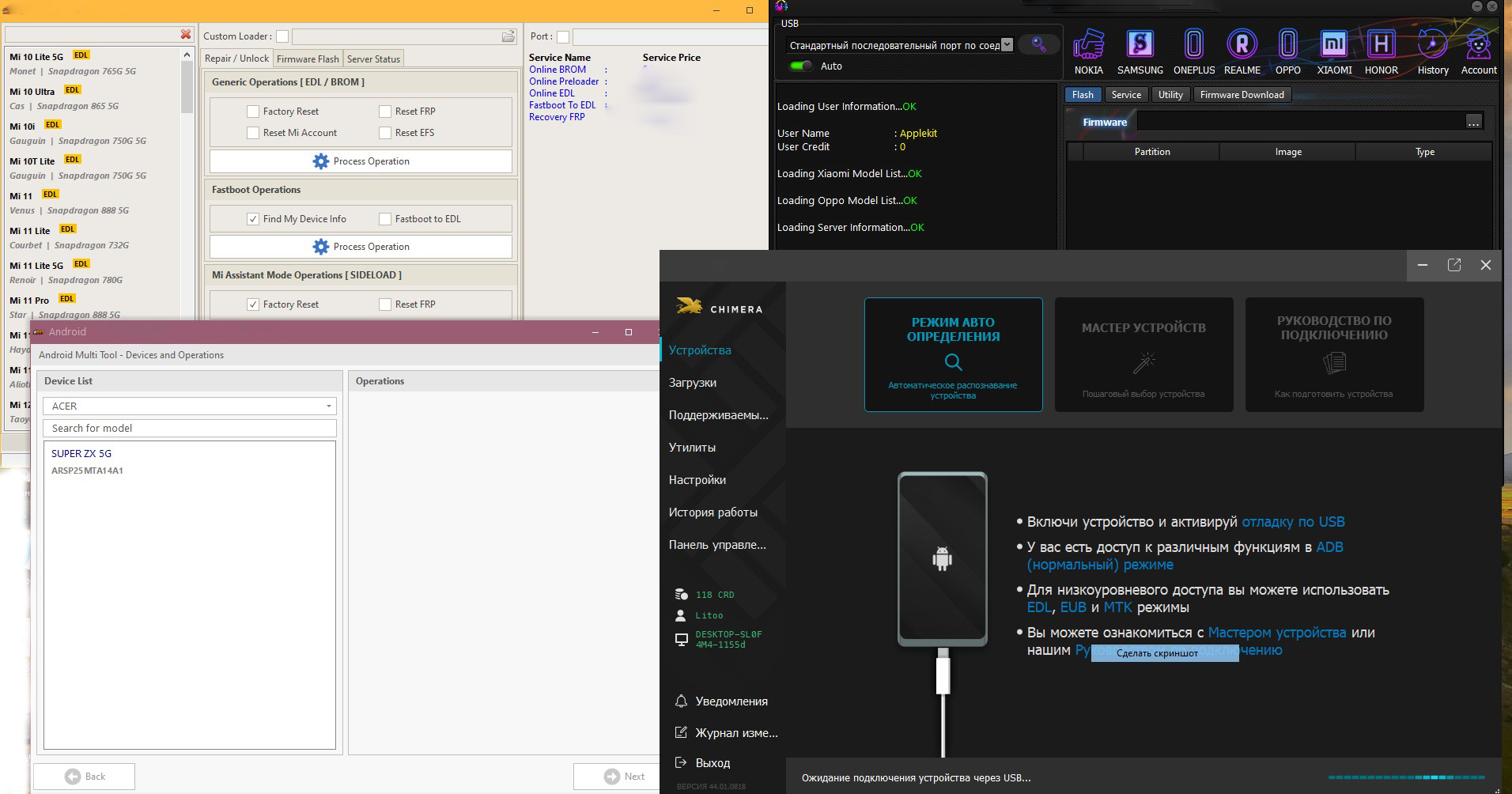Open Chimera Загрузки menu item
Image resolution: width=1512 pixels, height=794 pixels.
[693, 383]
